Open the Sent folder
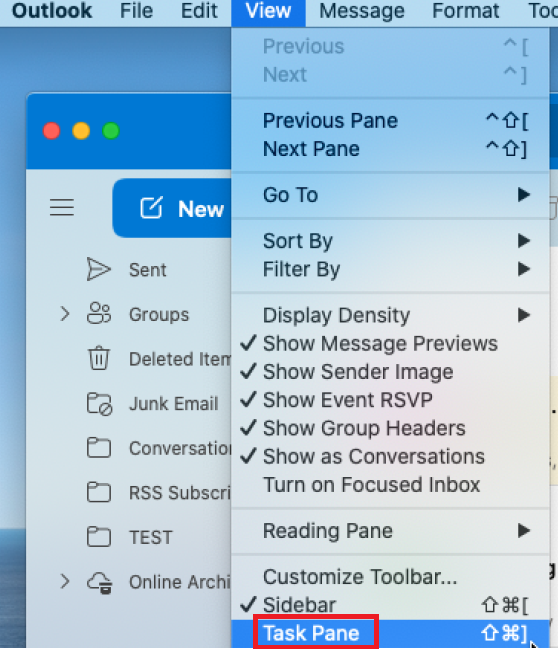The width and height of the screenshot is (558, 649). tap(147, 270)
